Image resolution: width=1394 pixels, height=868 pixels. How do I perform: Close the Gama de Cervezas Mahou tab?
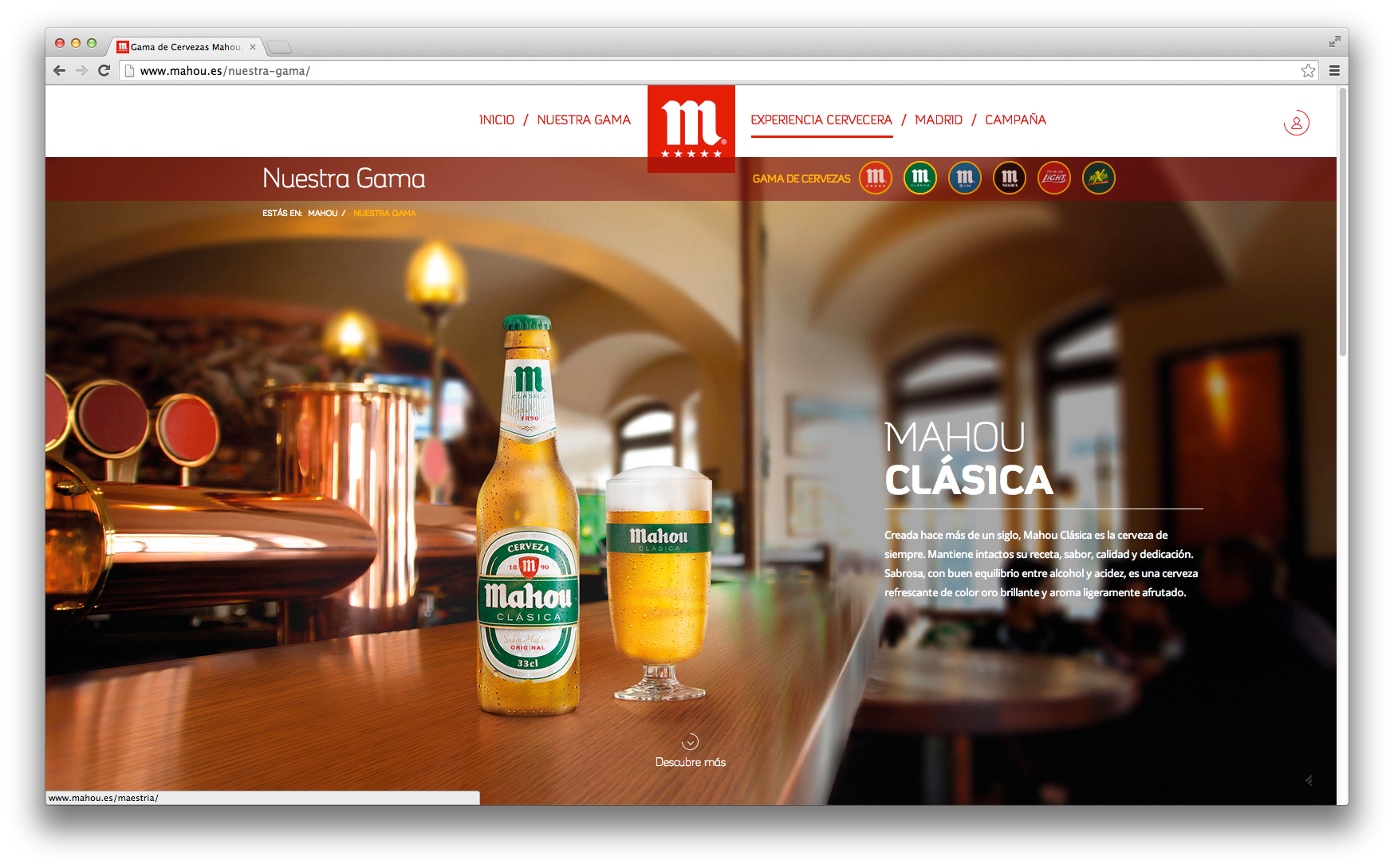pos(253,47)
